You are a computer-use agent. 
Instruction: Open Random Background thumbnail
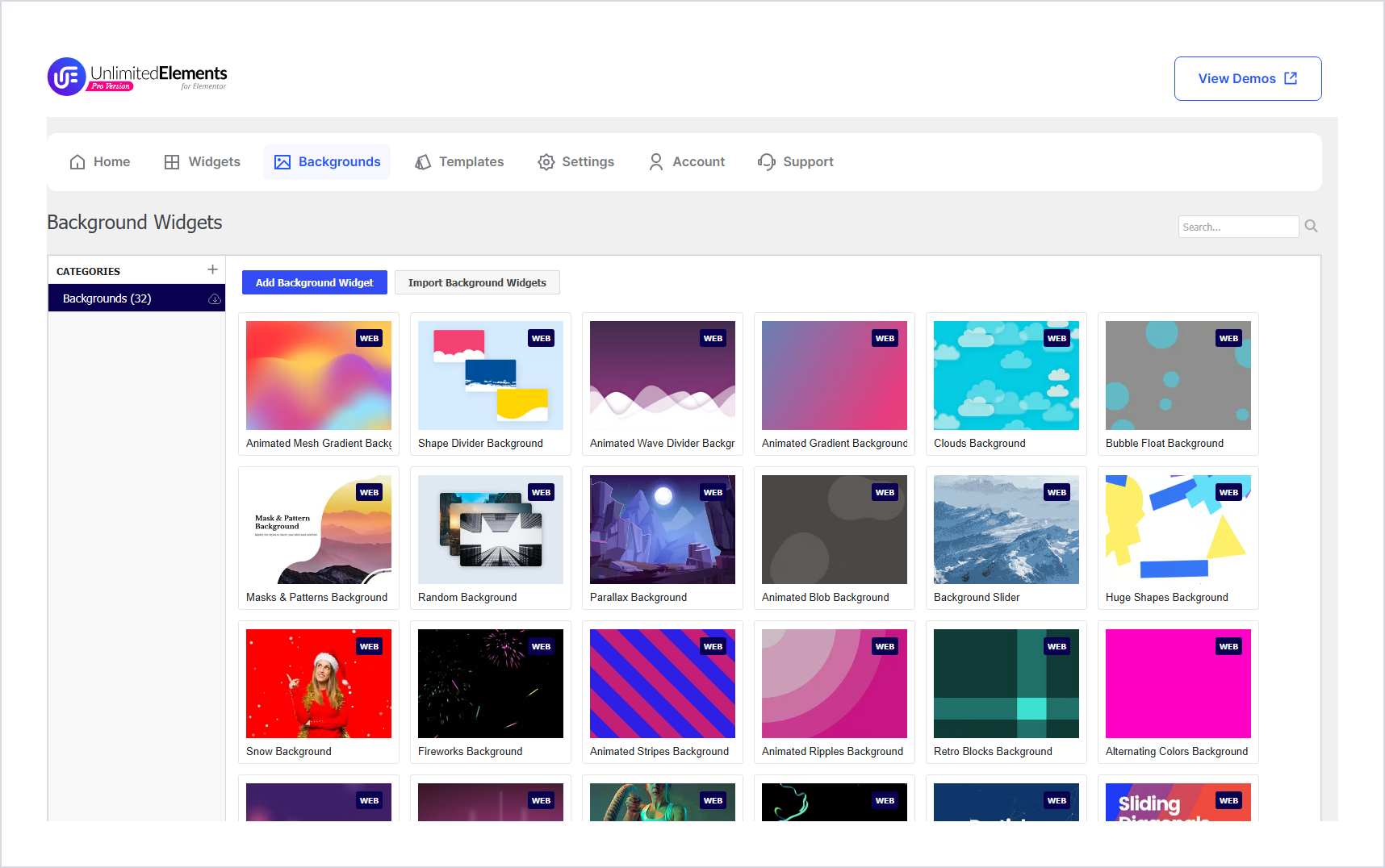(x=491, y=530)
